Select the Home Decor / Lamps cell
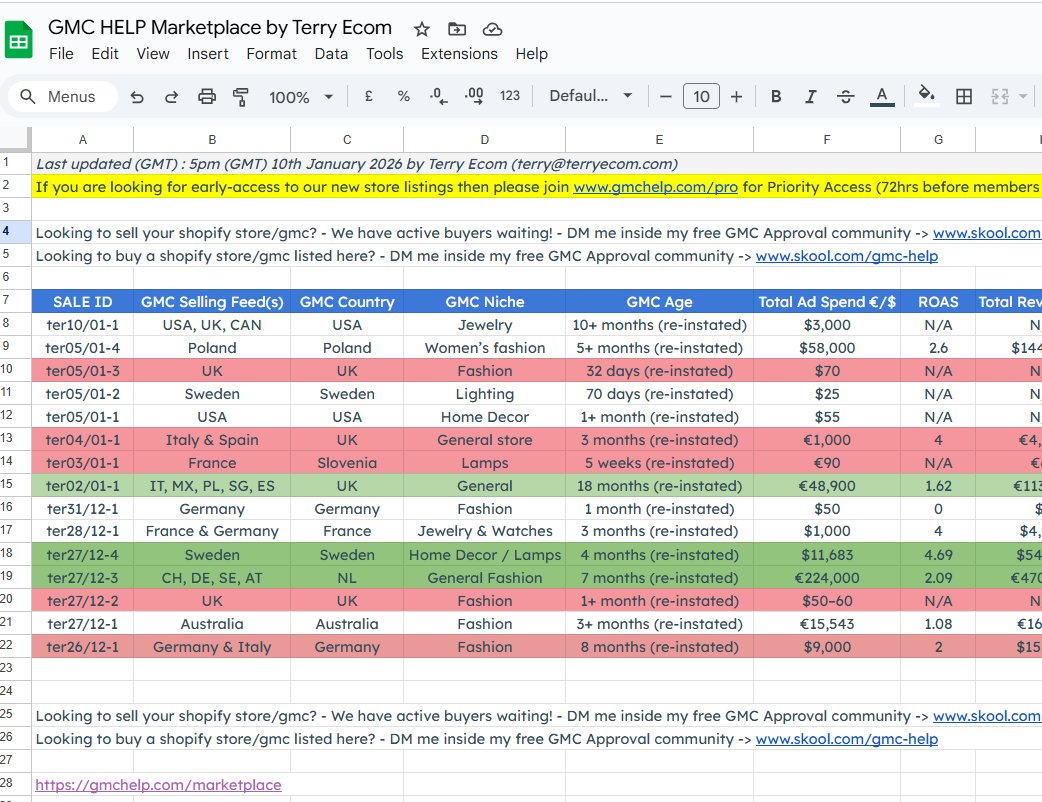The image size is (1042, 802). pyautogui.click(x=484, y=555)
